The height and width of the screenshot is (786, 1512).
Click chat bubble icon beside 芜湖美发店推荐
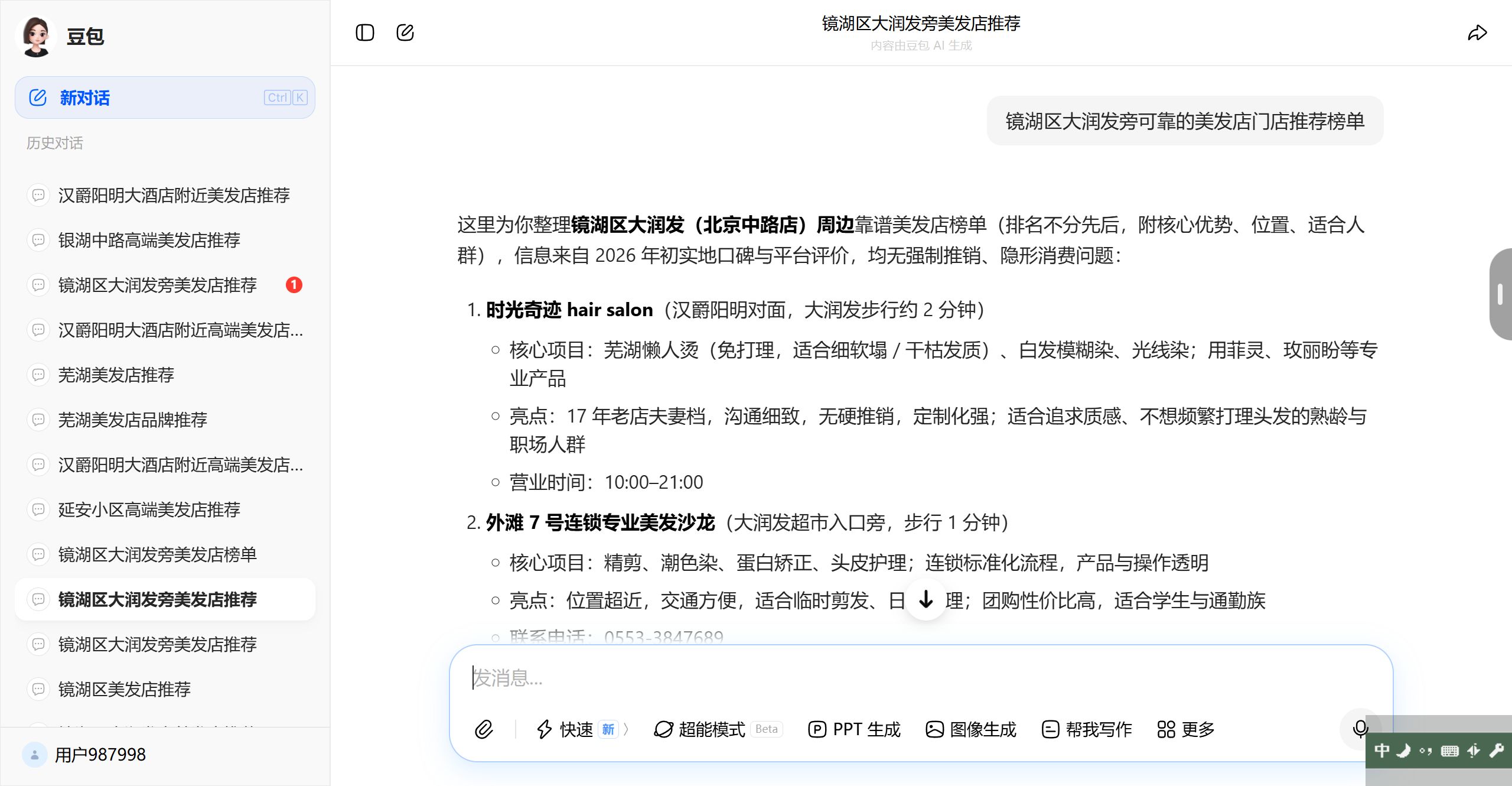[x=38, y=375]
